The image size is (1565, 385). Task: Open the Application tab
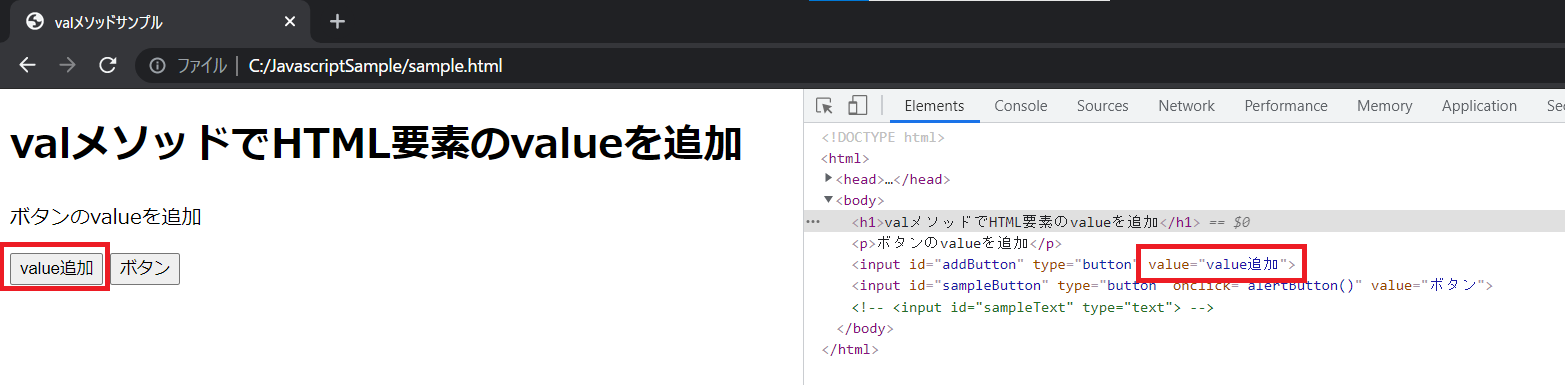pyautogui.click(x=1479, y=106)
